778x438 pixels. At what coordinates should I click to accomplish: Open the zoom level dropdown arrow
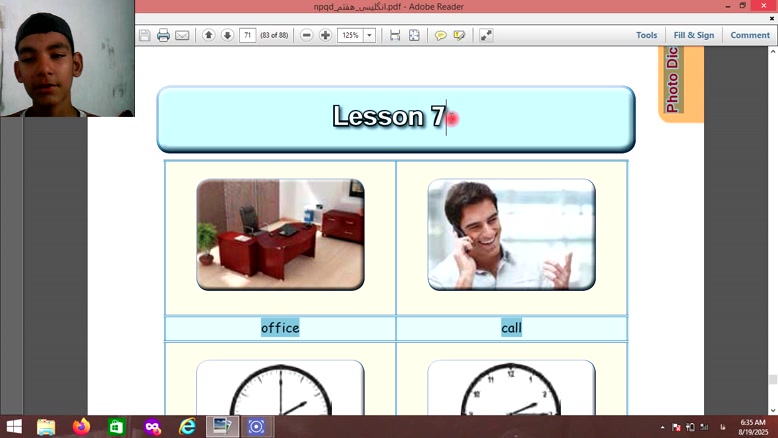pos(370,35)
